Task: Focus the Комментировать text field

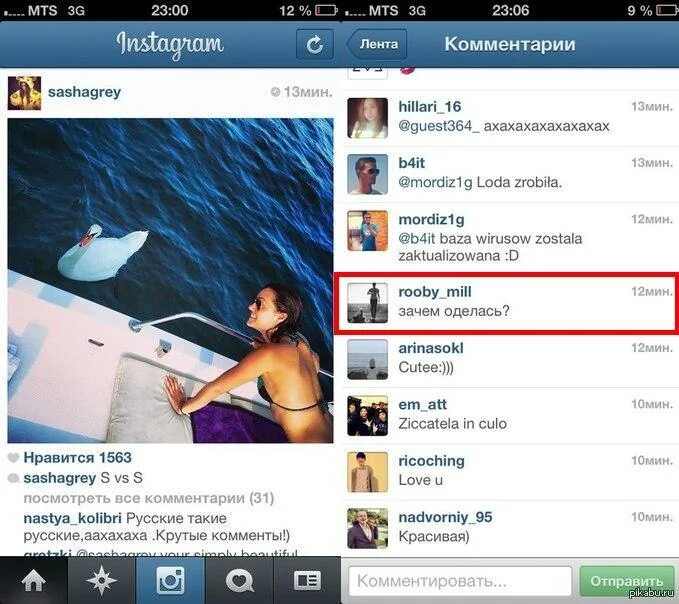Action: [460, 581]
